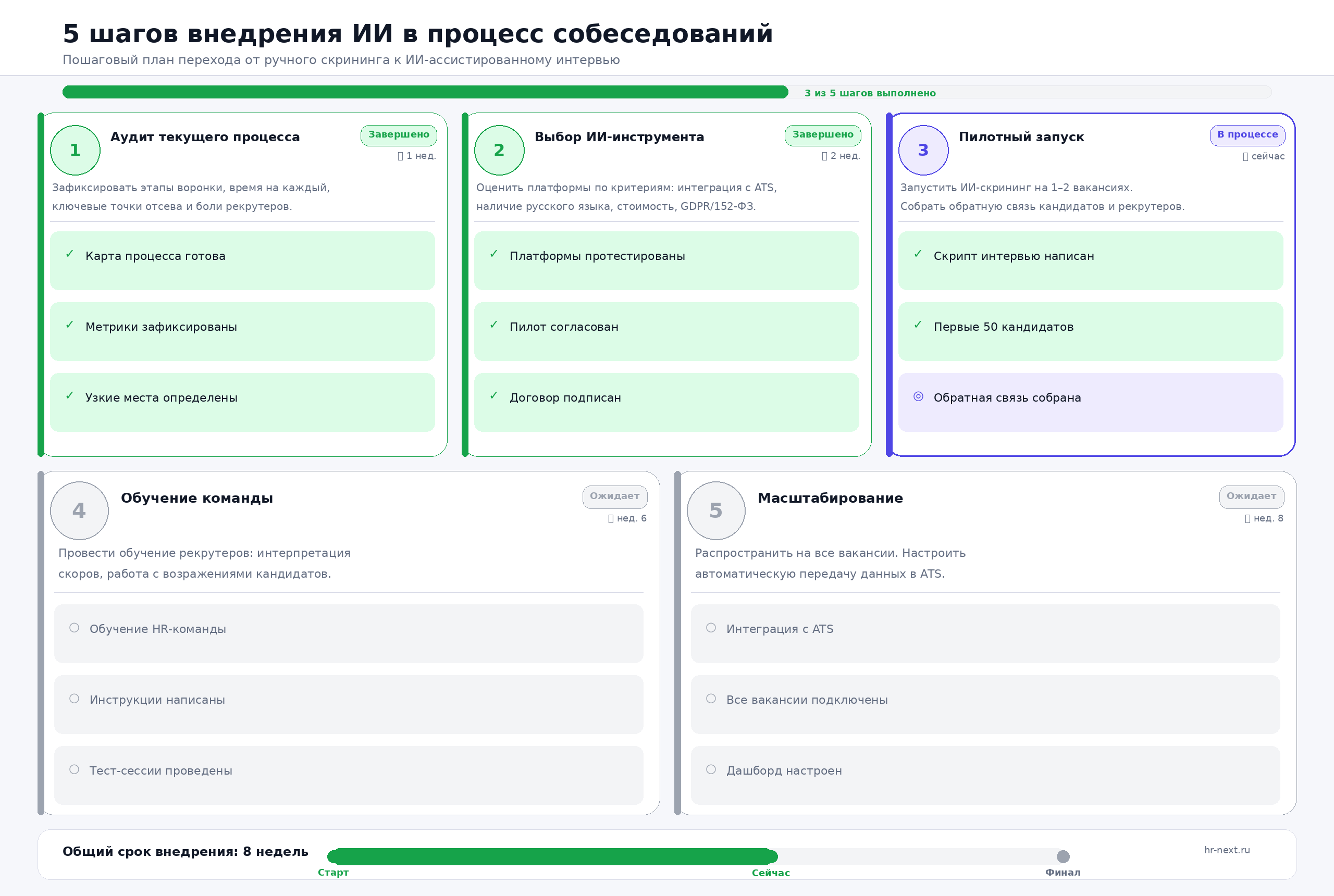Screen dimensions: 1334x896
Task: Click the clock icon beside нед. 8
Action: click(1247, 519)
